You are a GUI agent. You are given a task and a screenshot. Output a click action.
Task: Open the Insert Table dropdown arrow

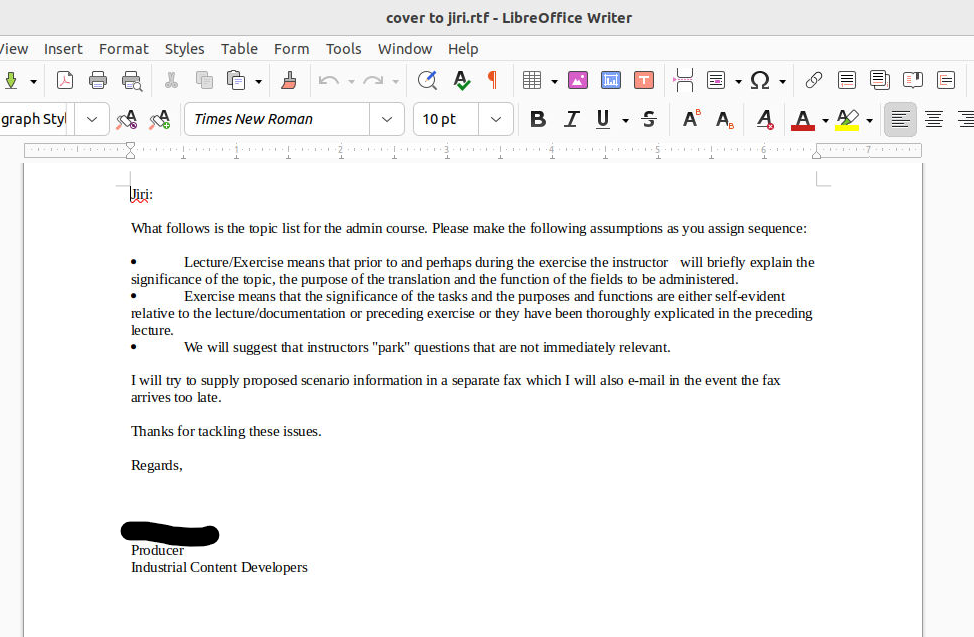coord(554,81)
